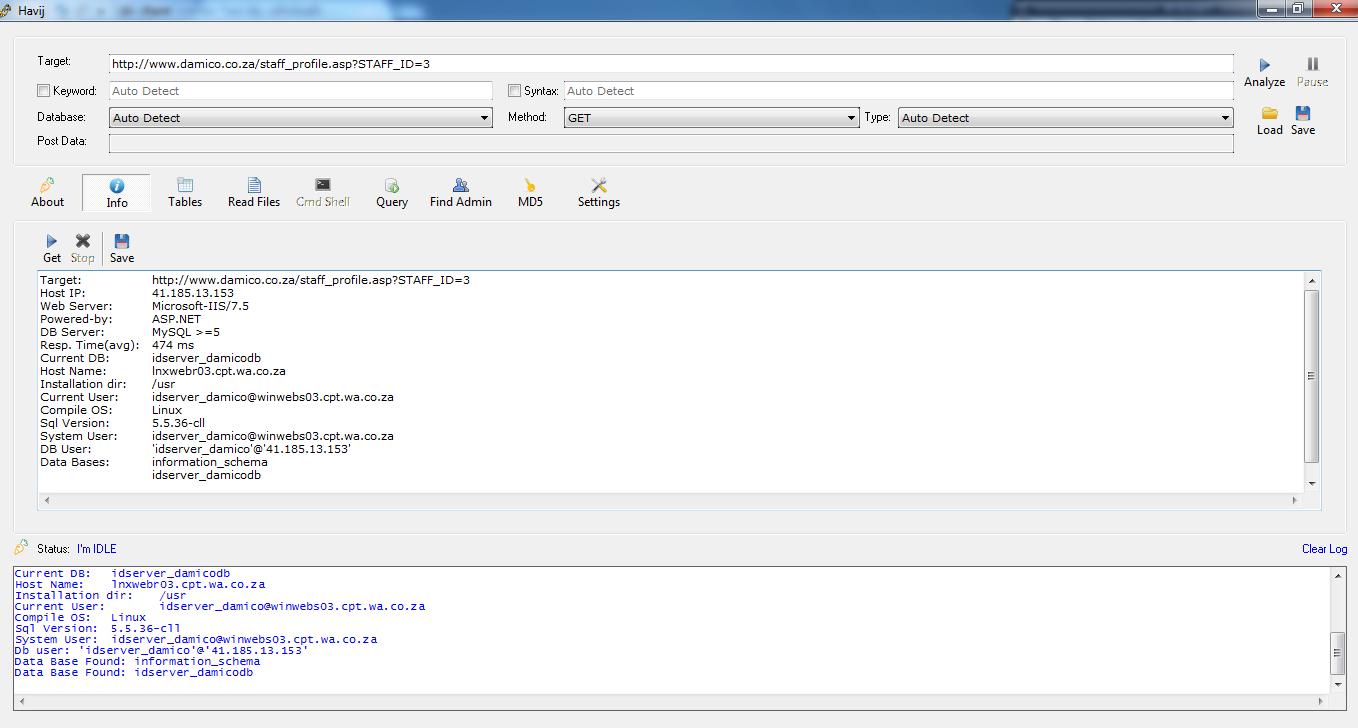Switch to the Info tab
The height and width of the screenshot is (728, 1358).
click(x=117, y=193)
